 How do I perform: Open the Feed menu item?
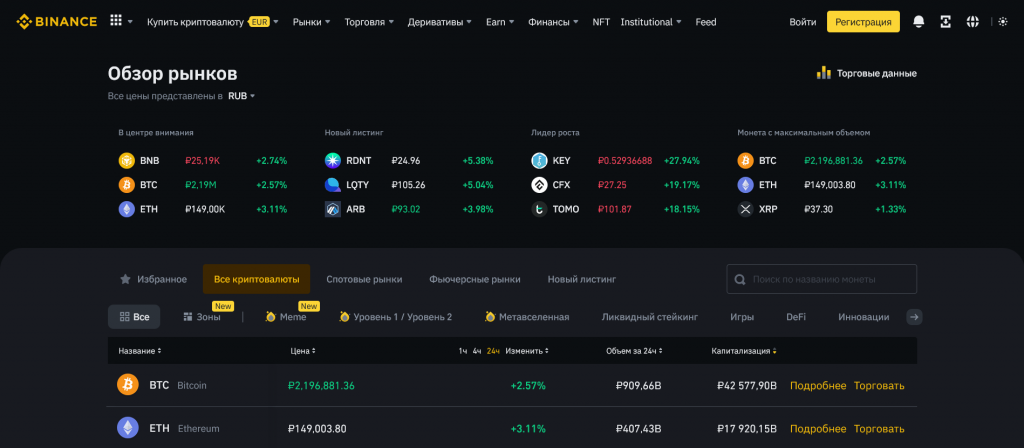(706, 22)
